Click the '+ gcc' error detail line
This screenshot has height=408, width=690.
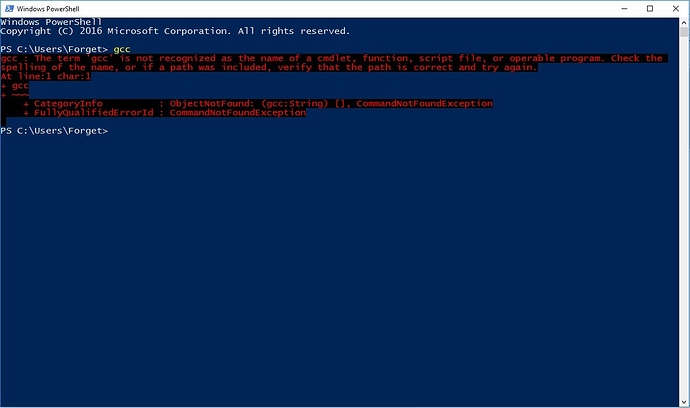15,85
